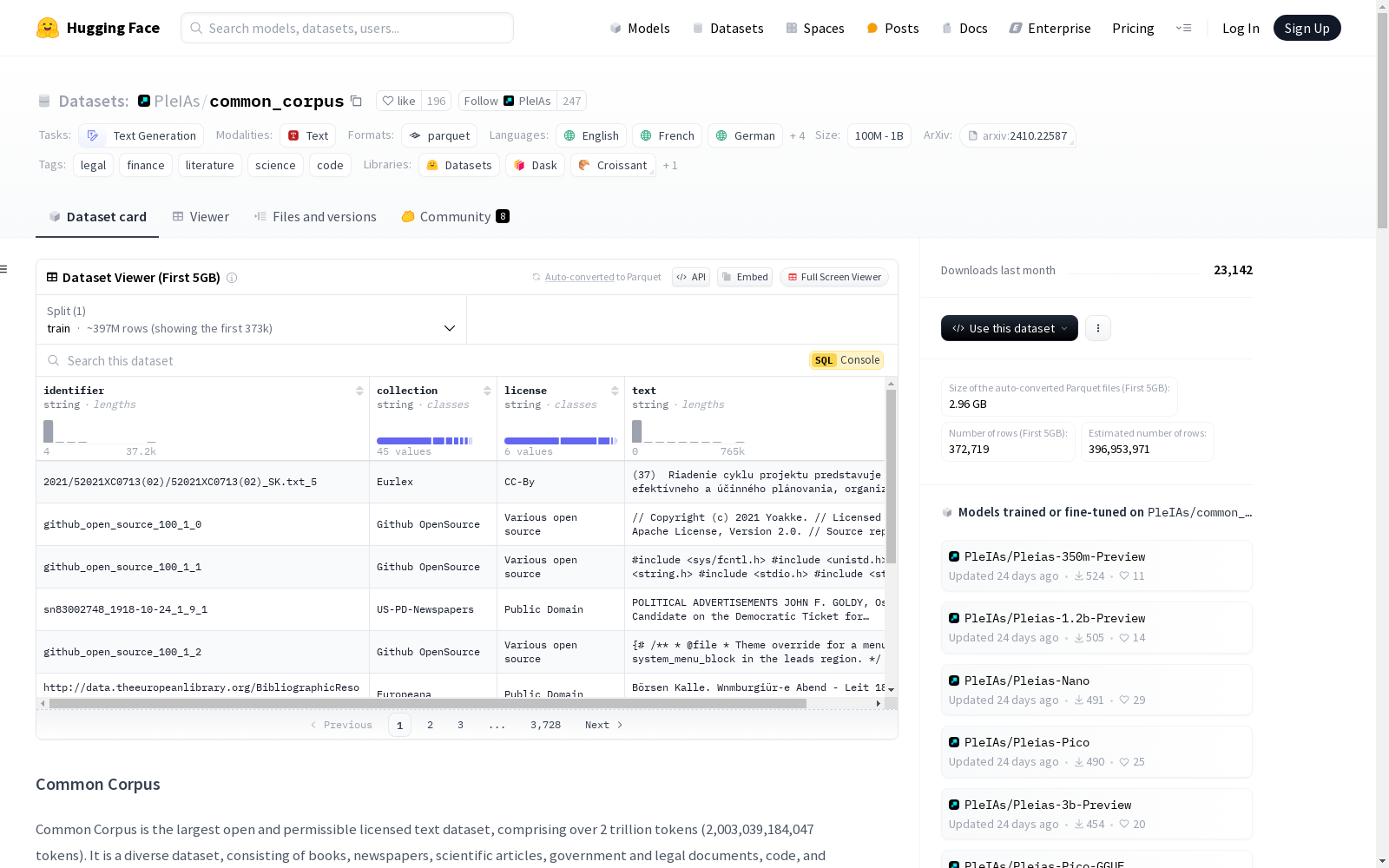The image size is (1389, 868).
Task: Click the left-edge table of contents icon
Action: pos(3,269)
